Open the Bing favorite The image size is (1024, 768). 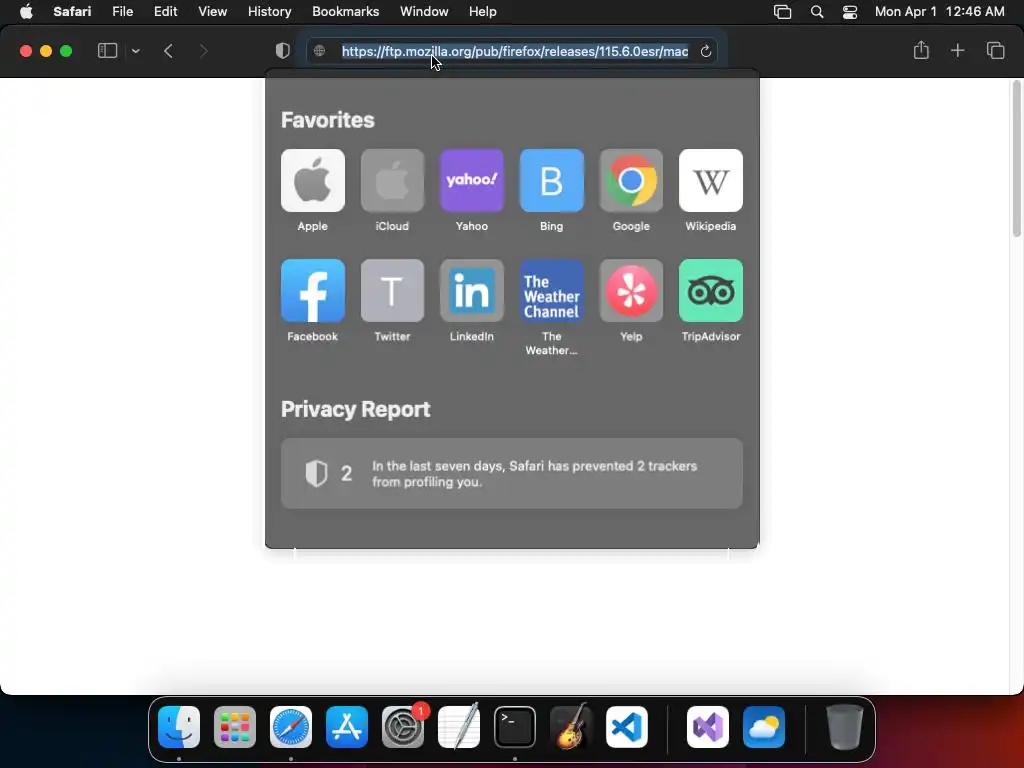[551, 180]
